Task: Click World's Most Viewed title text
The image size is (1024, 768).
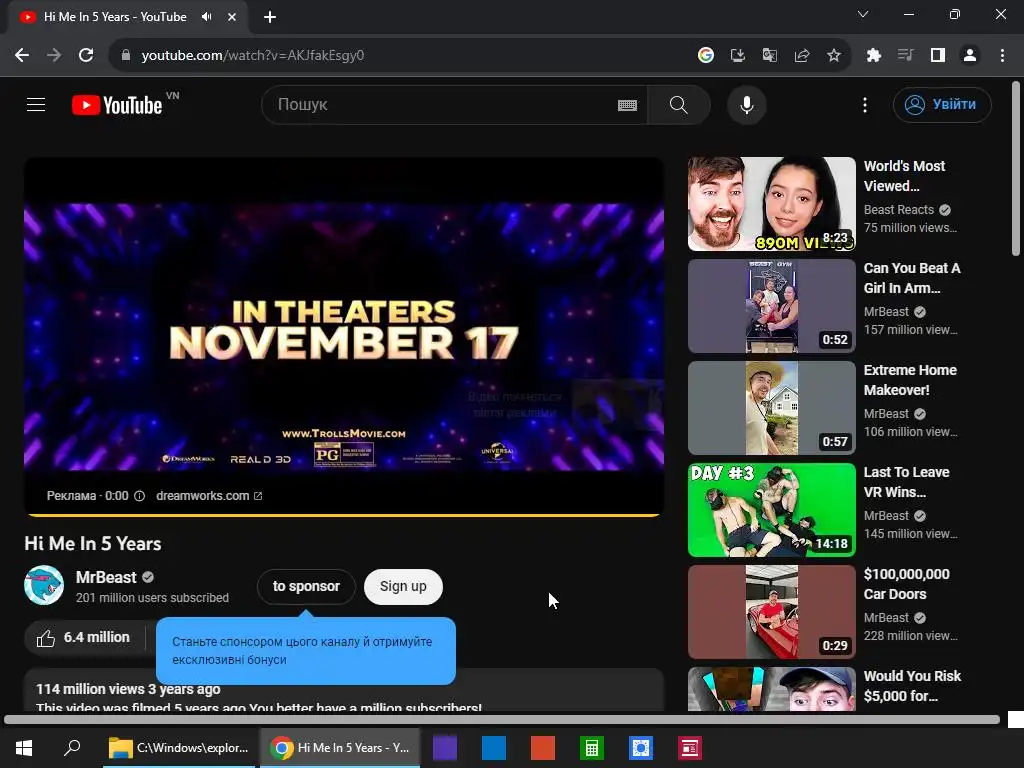Action: coord(904,176)
